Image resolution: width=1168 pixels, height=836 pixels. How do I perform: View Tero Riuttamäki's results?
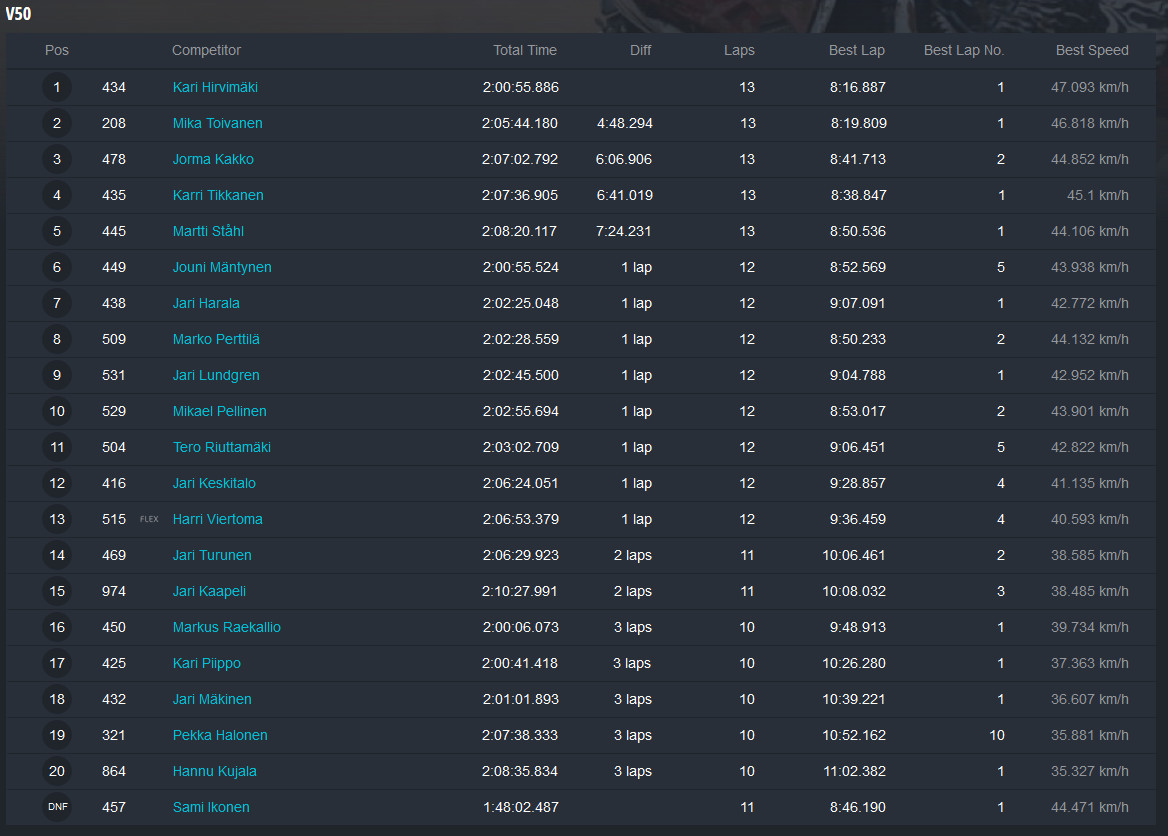[222, 447]
